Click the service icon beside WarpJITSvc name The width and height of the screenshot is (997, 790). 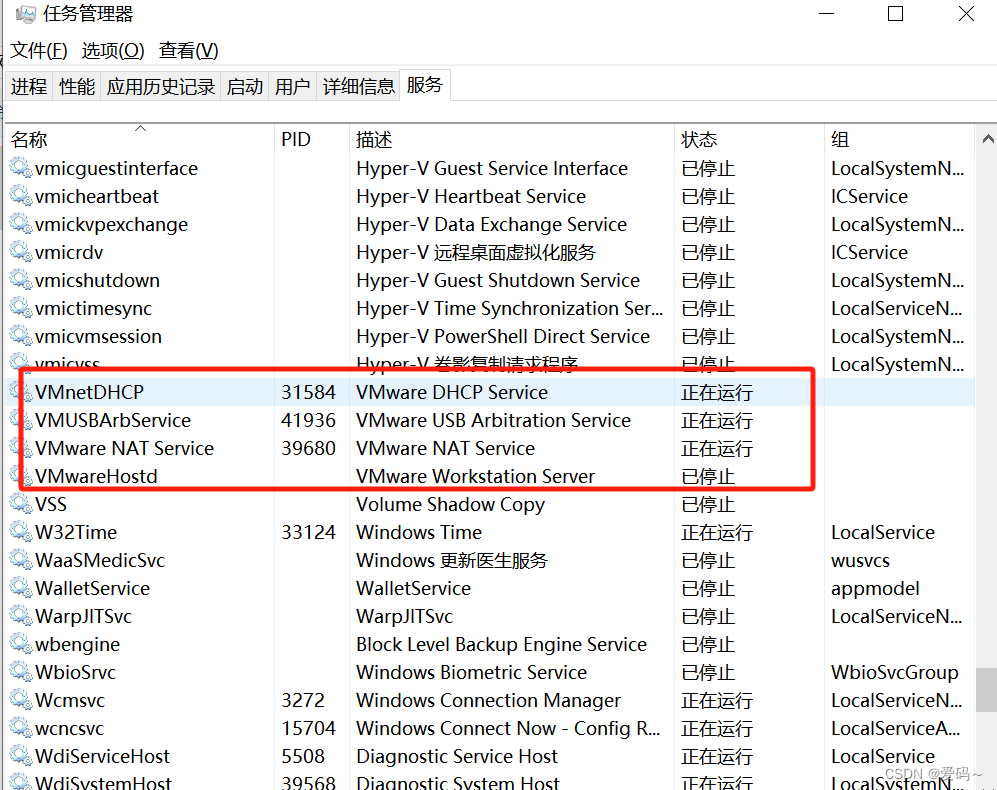point(20,616)
